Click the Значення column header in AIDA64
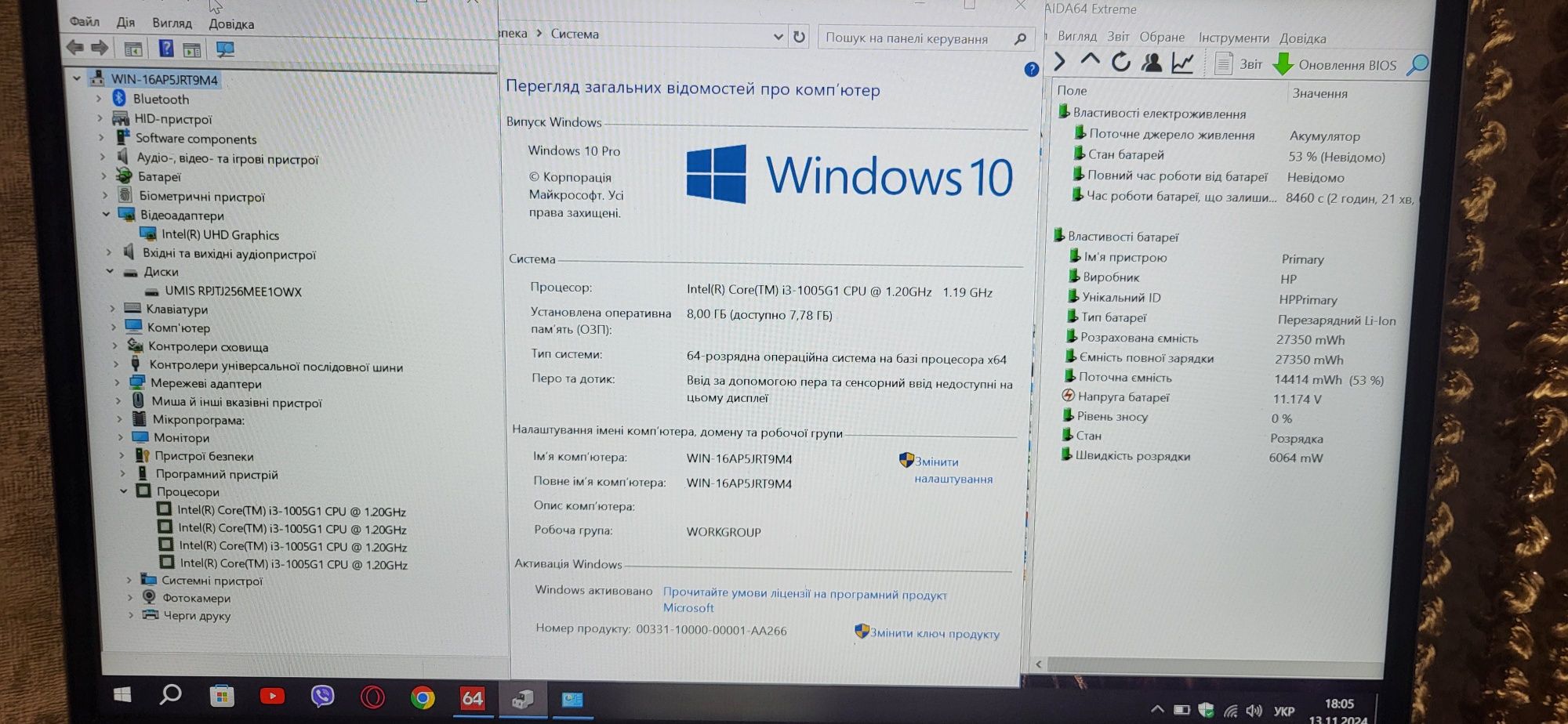Image resolution: width=1568 pixels, height=724 pixels. [1319, 93]
